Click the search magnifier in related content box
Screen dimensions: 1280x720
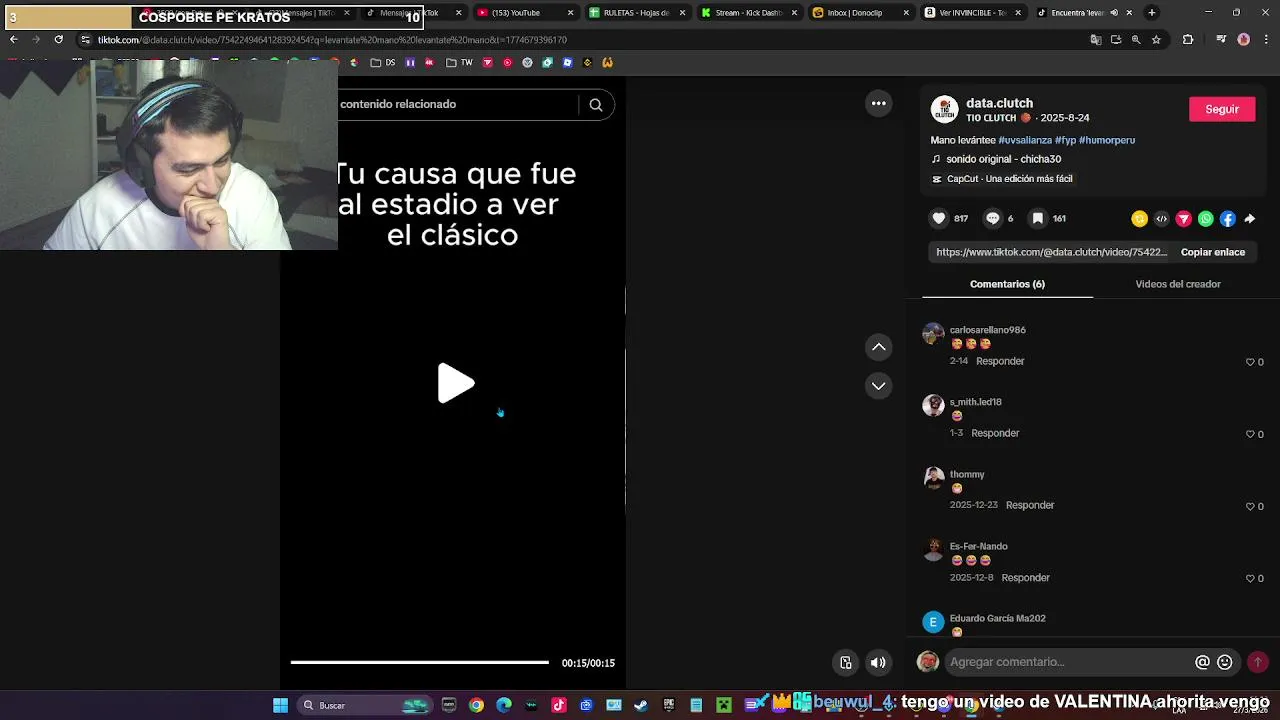click(x=596, y=105)
